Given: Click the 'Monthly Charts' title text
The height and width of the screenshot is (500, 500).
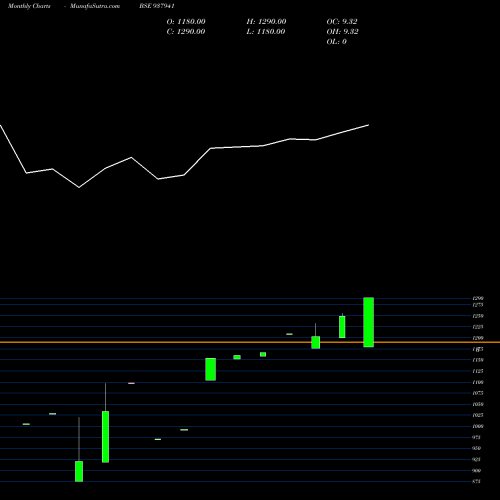Looking at the screenshot, I should click(x=29, y=6).
